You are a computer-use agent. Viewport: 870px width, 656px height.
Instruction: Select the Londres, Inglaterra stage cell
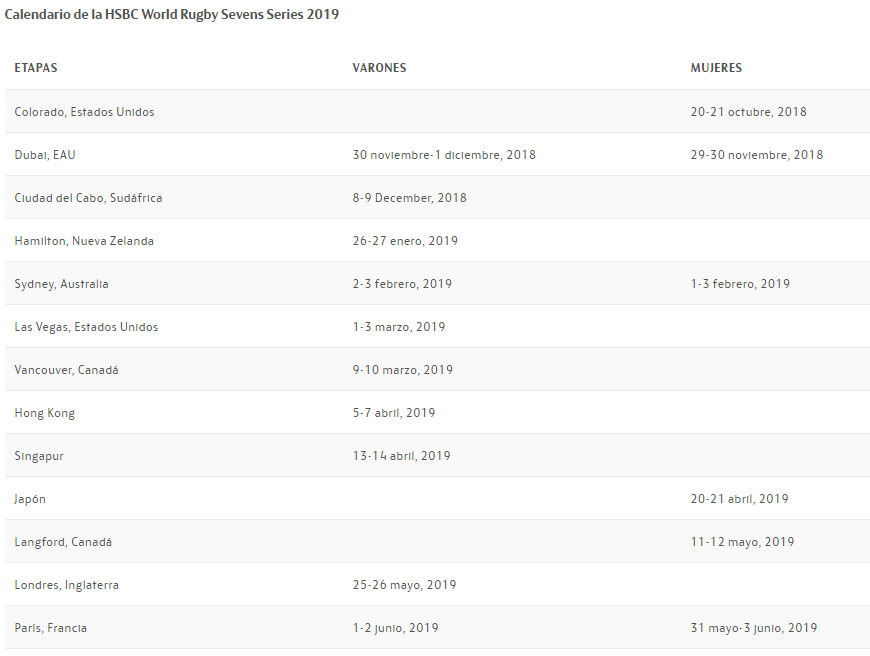(66, 585)
